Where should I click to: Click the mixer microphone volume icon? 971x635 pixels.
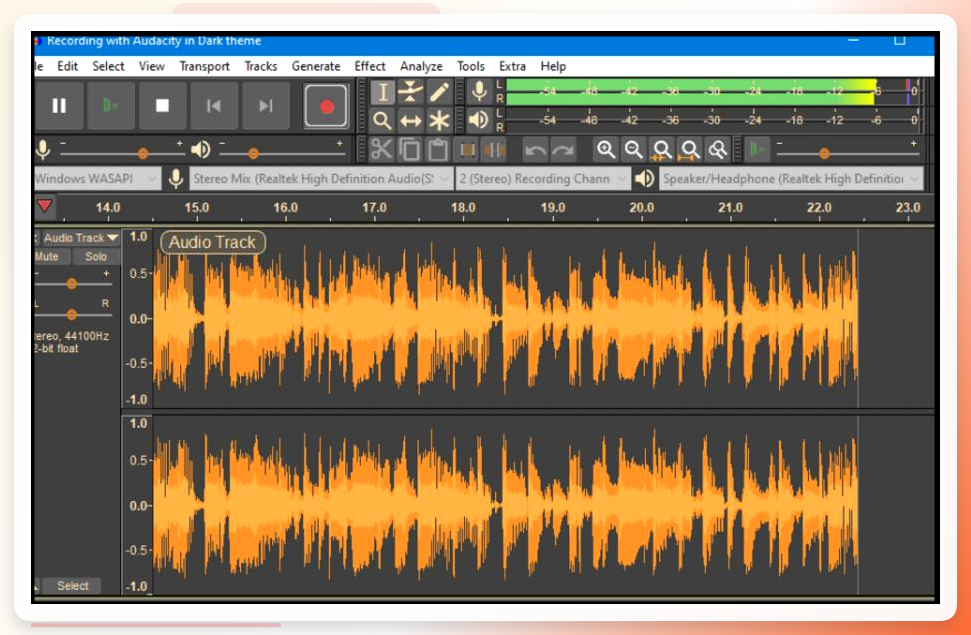click(43, 149)
